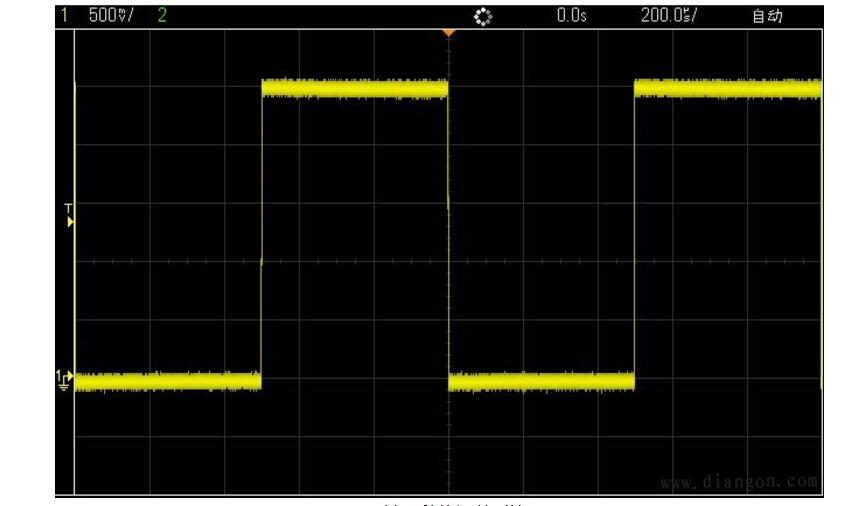
Task: Click the orange trigger time reference marker
Action: click(448, 34)
